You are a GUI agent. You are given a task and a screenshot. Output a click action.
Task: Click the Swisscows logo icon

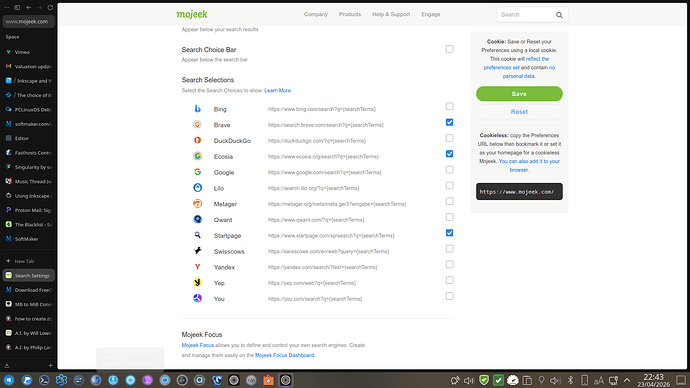click(x=198, y=251)
